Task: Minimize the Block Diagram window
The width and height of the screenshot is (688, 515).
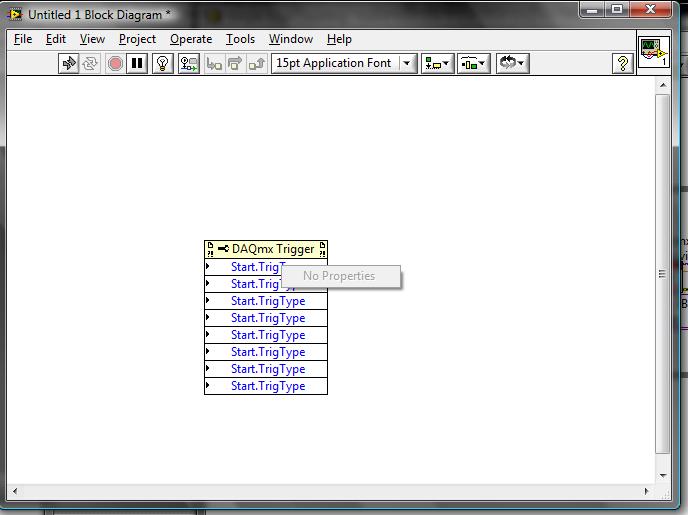Action: pyautogui.click(x=592, y=10)
